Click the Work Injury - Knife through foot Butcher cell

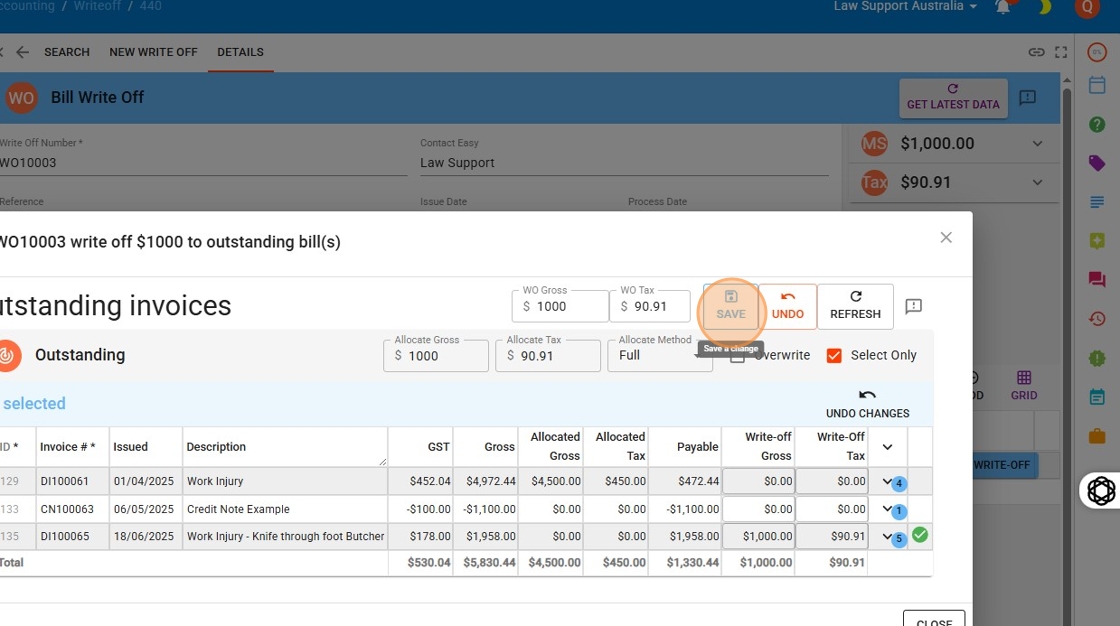(286, 536)
